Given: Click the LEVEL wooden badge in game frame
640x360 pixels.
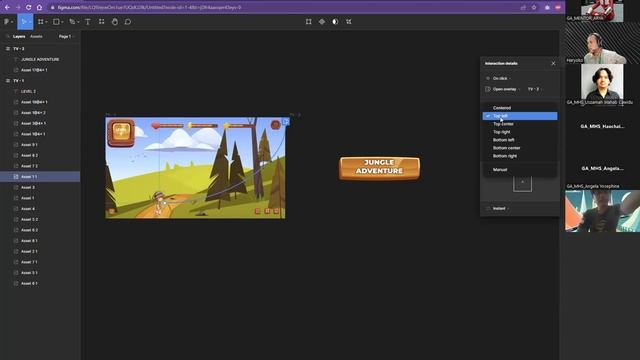Looking at the screenshot, I should [x=121, y=132].
